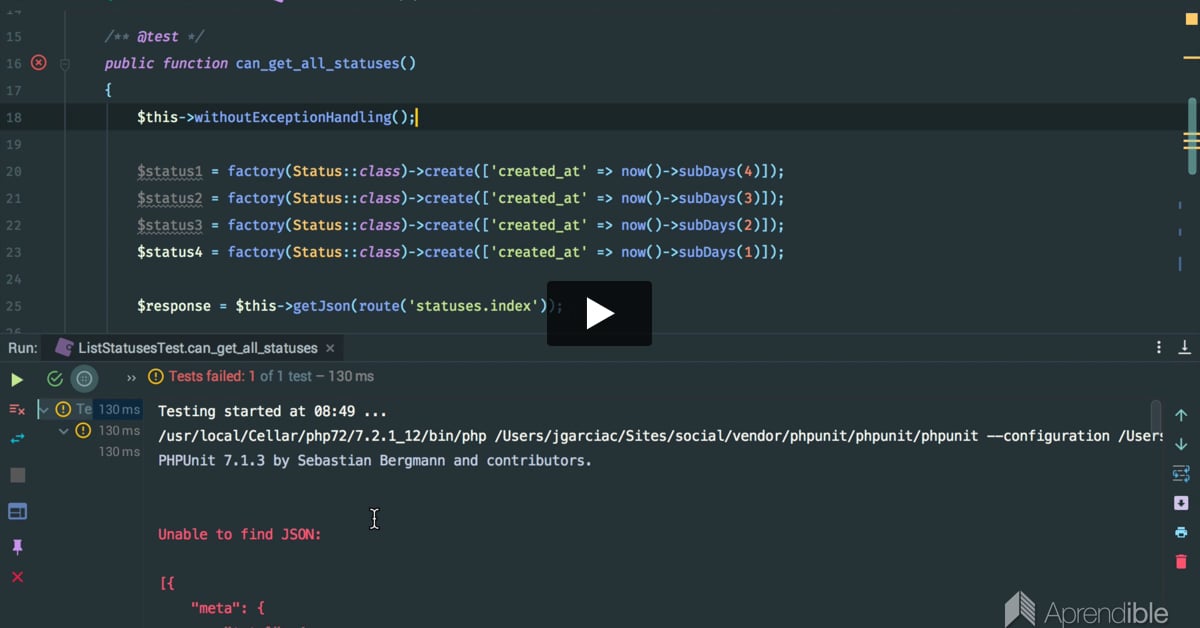
Task: Click the failed test gutter icon on line 16
Action: tap(39, 63)
